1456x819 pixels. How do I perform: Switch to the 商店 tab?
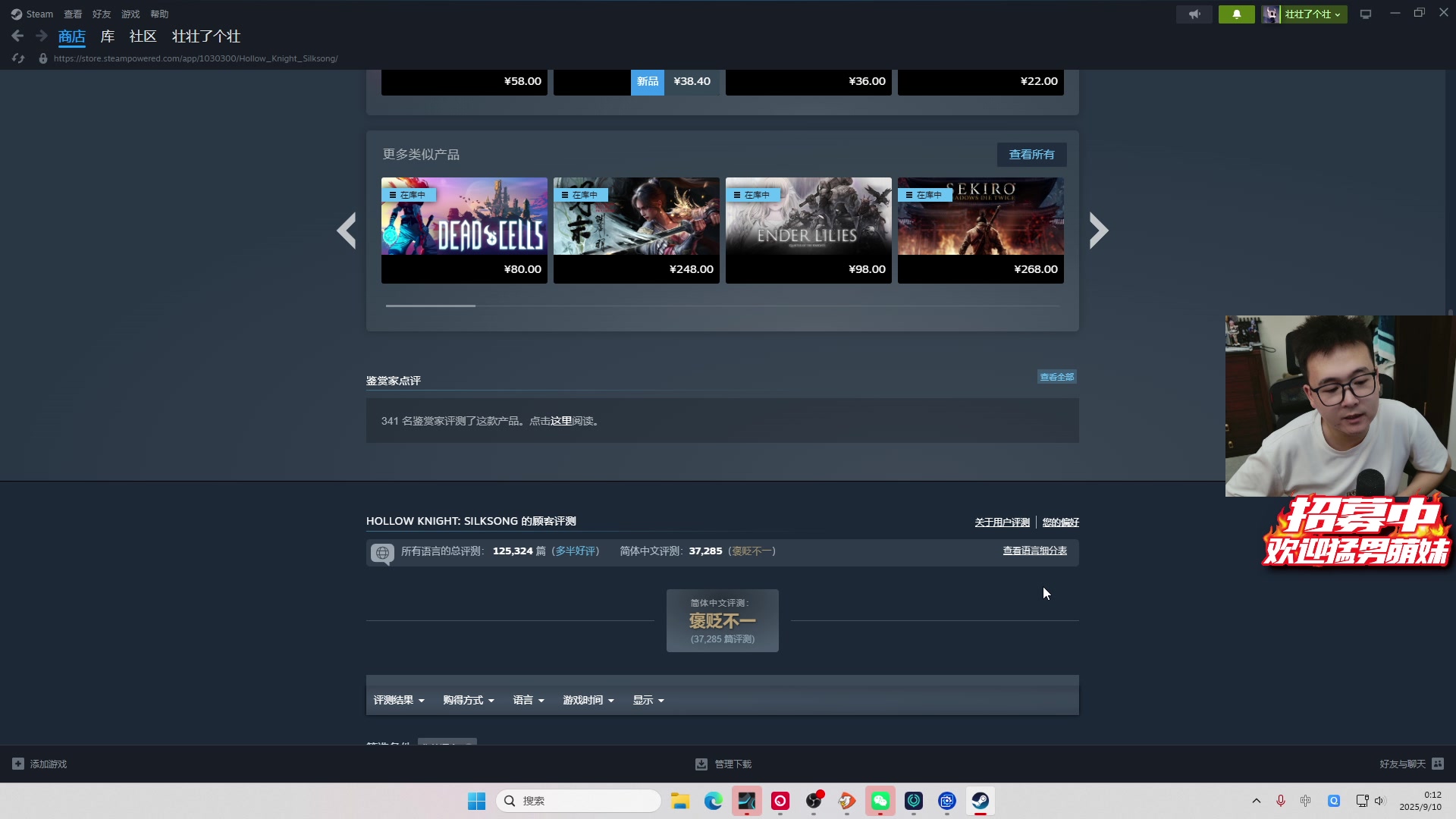pyautogui.click(x=72, y=36)
